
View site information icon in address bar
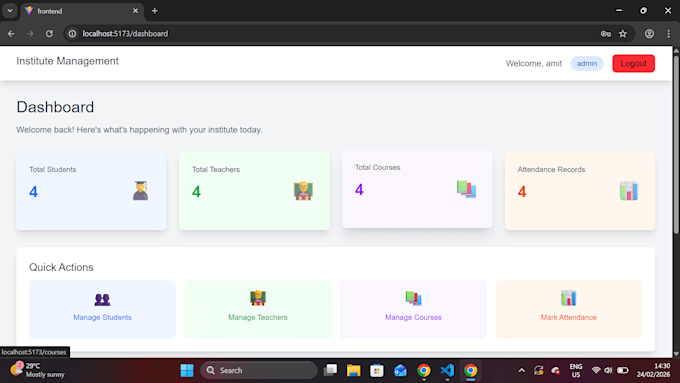pyautogui.click(x=72, y=33)
